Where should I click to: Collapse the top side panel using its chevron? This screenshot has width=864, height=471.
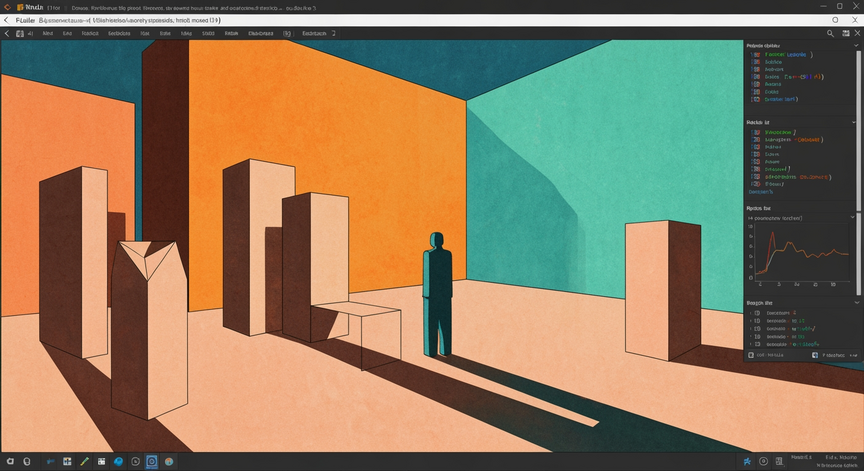(856, 46)
